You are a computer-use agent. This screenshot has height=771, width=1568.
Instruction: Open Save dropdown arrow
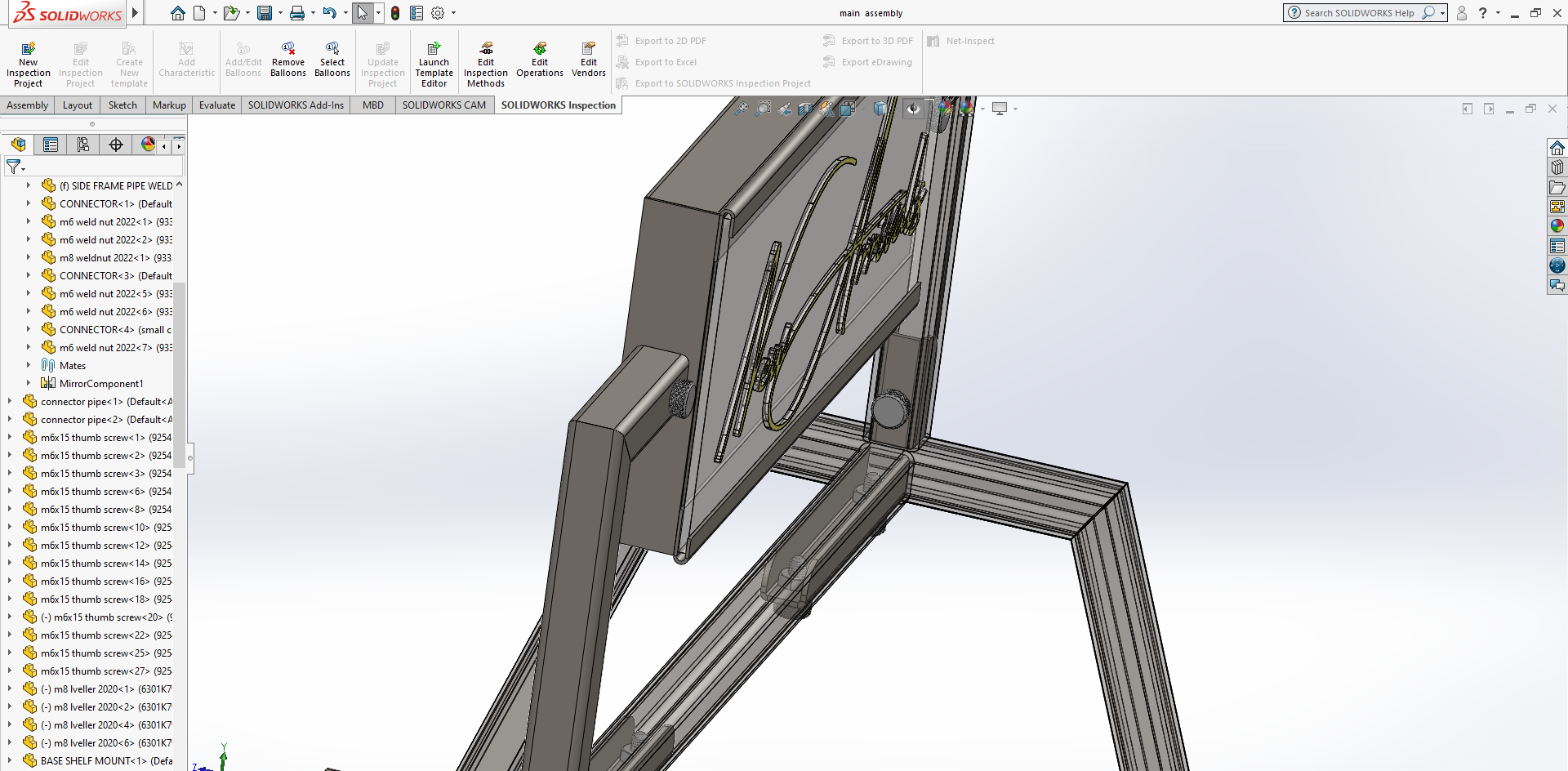pos(280,13)
